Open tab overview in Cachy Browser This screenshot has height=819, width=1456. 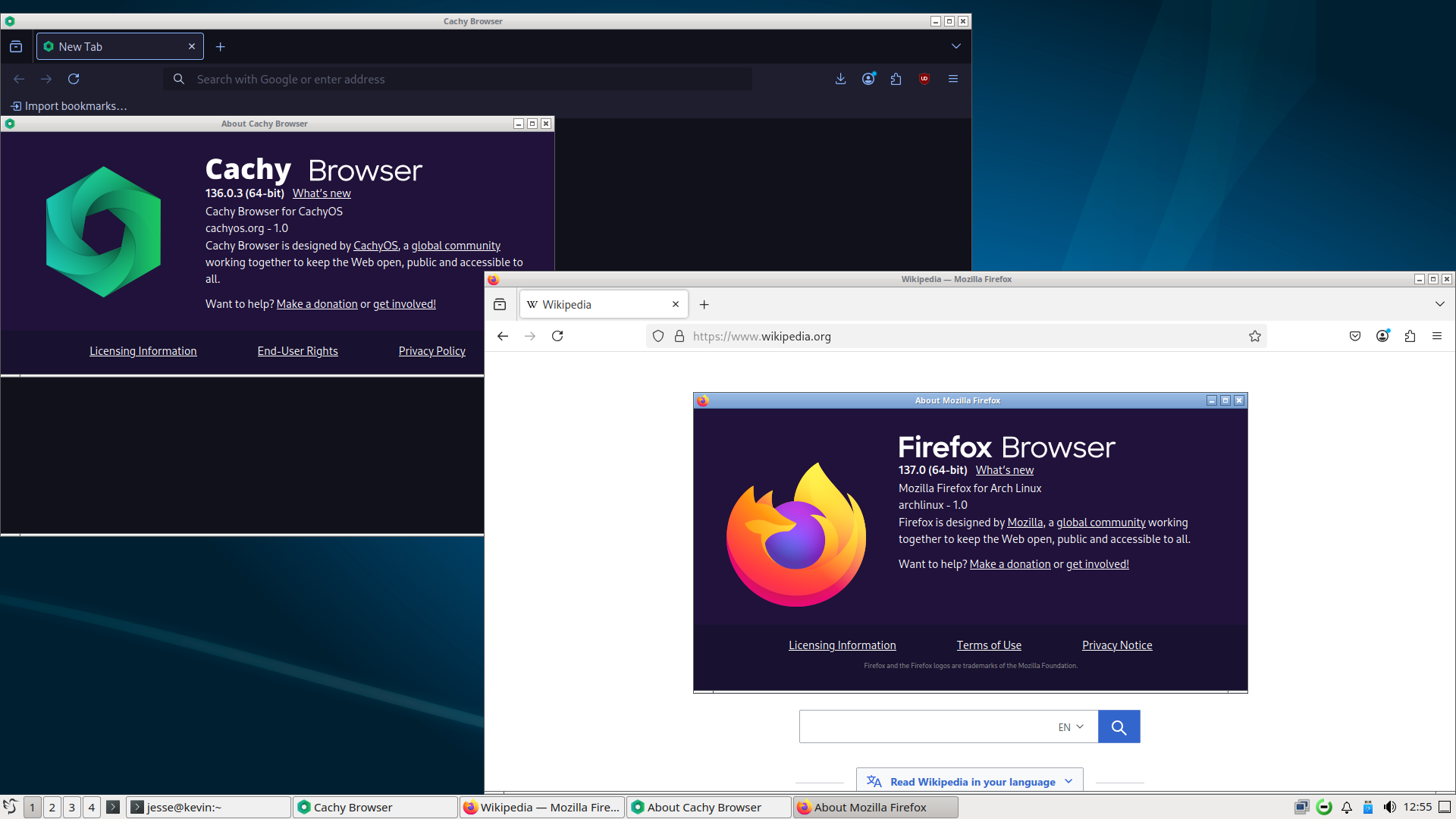[x=16, y=46]
